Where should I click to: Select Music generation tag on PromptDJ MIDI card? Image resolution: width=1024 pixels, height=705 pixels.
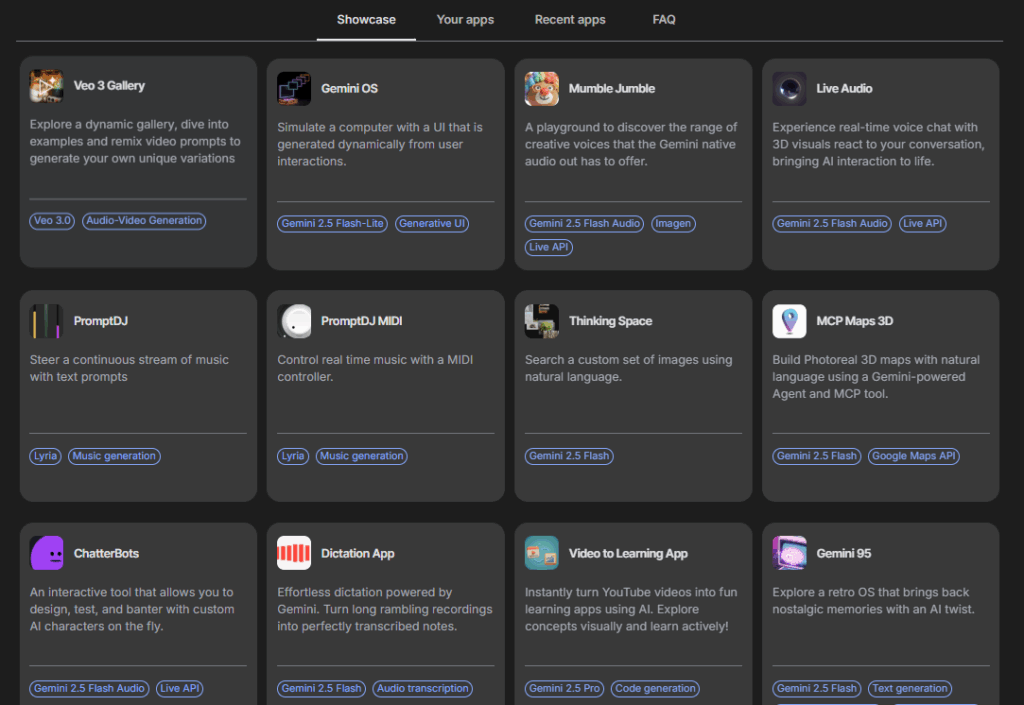coord(362,456)
